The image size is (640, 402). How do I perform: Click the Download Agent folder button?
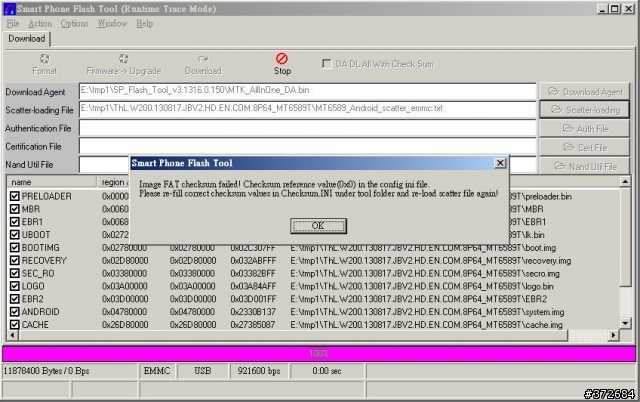coord(585,91)
